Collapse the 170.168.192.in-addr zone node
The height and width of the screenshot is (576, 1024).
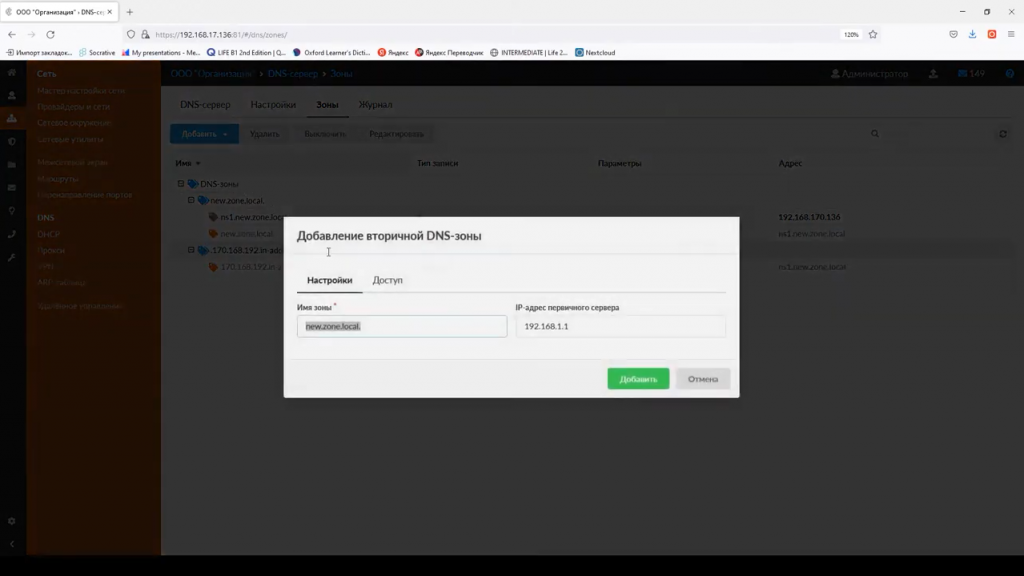pos(191,250)
